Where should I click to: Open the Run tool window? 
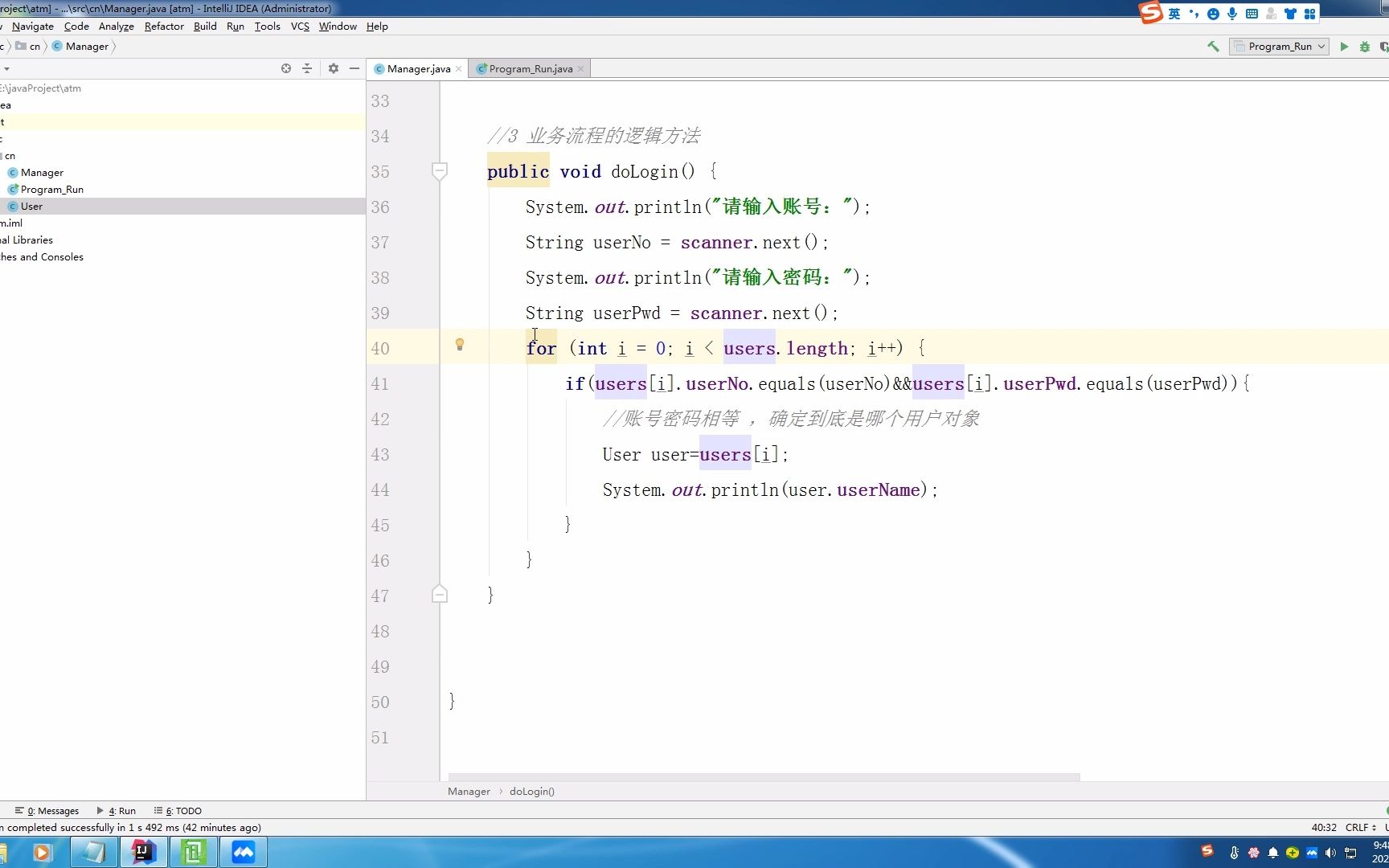(116, 811)
